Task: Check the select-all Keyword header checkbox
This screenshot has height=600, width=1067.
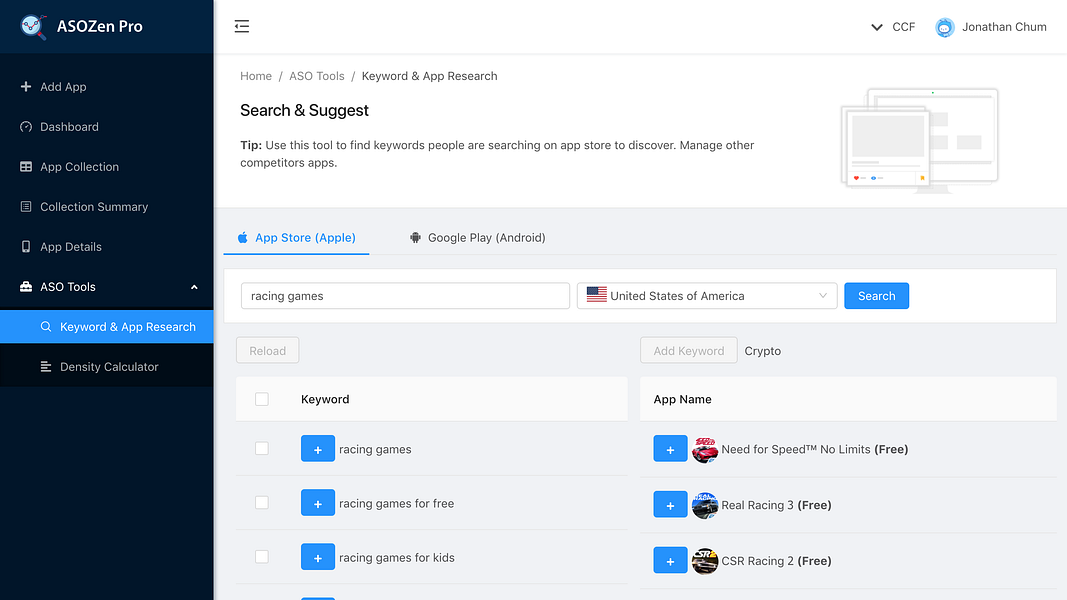Action: tap(262, 399)
